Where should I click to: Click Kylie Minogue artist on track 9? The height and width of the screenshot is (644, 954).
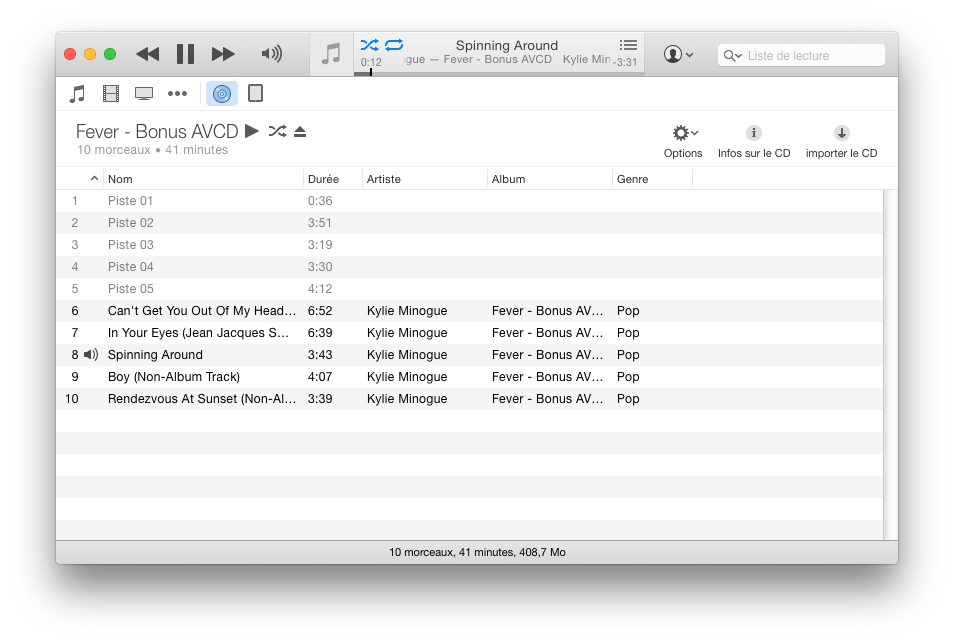pyautogui.click(x=407, y=377)
